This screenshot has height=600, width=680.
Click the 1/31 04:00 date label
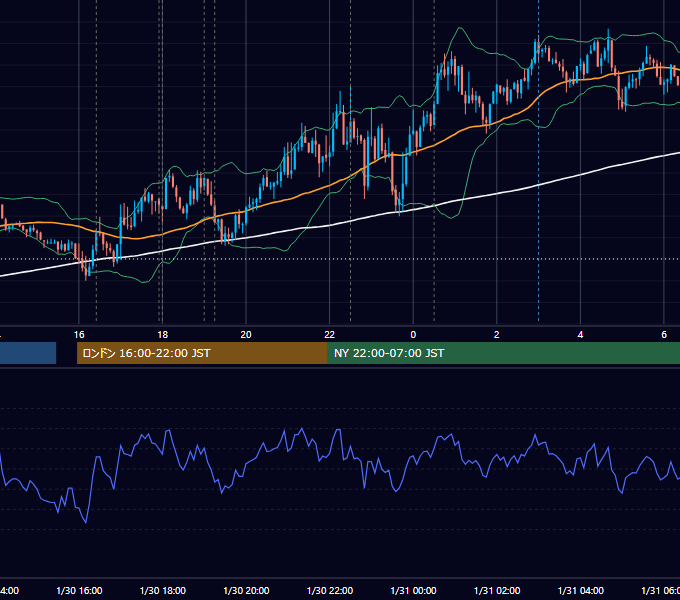pos(580,590)
